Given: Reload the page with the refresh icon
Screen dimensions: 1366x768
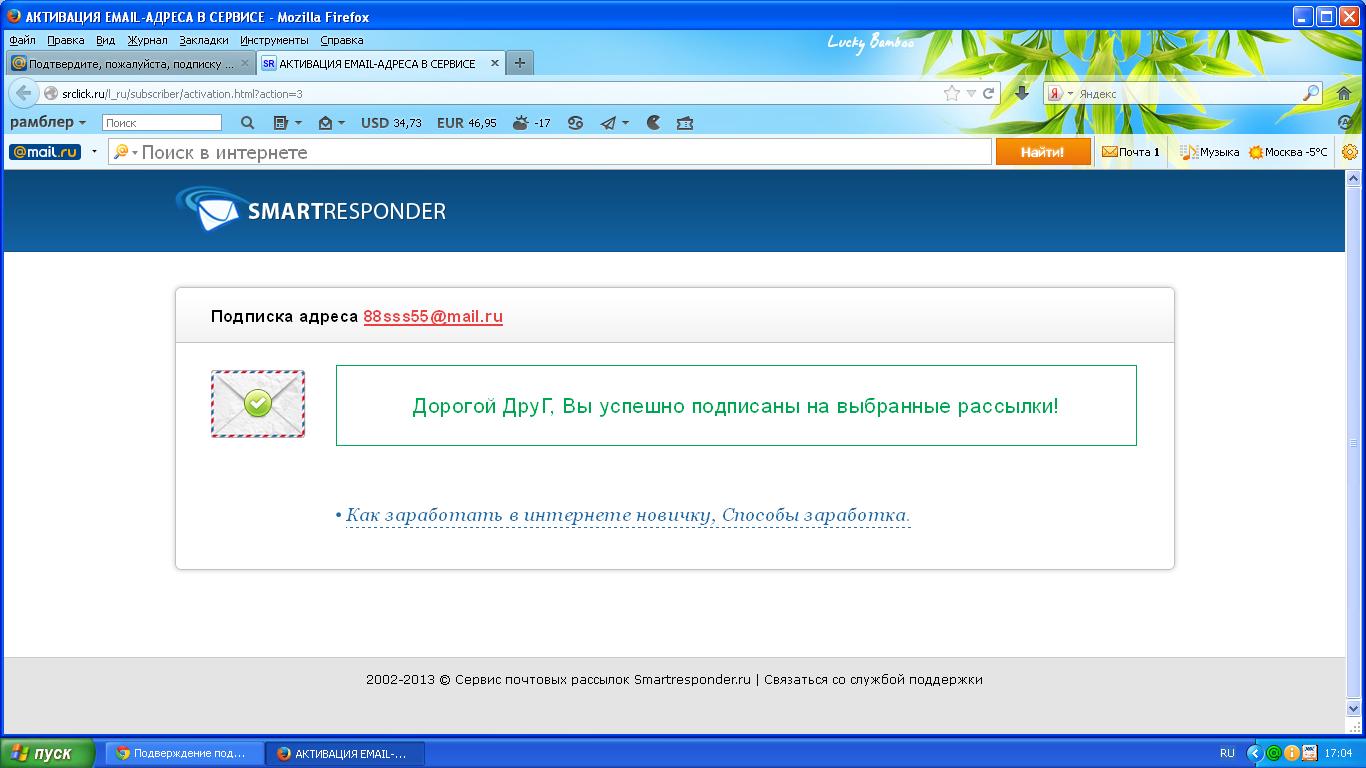Looking at the screenshot, I should [988, 93].
